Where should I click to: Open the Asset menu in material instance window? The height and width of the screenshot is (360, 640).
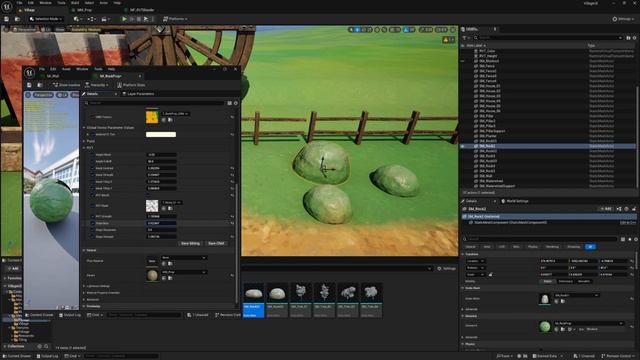pos(66,69)
